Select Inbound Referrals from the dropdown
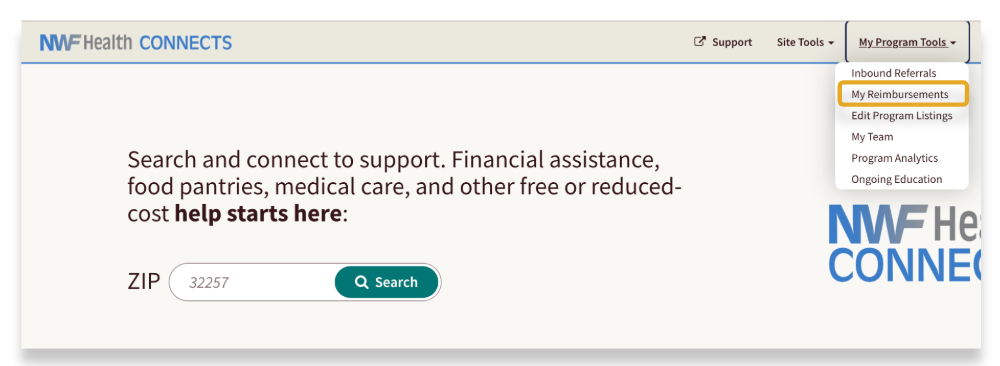 click(x=893, y=73)
